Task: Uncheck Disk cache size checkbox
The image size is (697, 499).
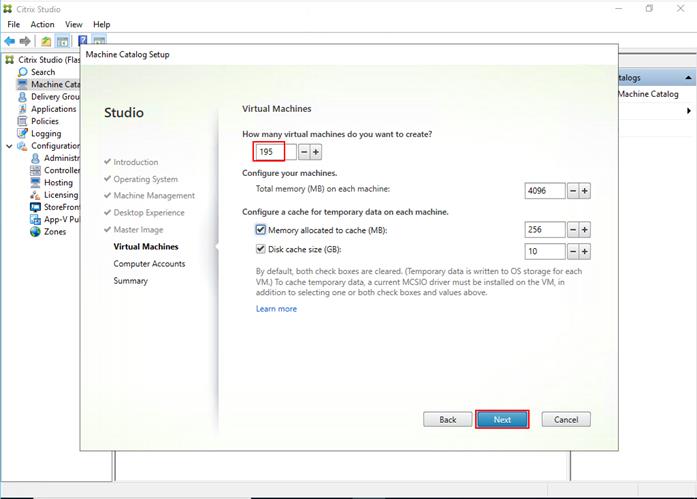Action: 260,249
